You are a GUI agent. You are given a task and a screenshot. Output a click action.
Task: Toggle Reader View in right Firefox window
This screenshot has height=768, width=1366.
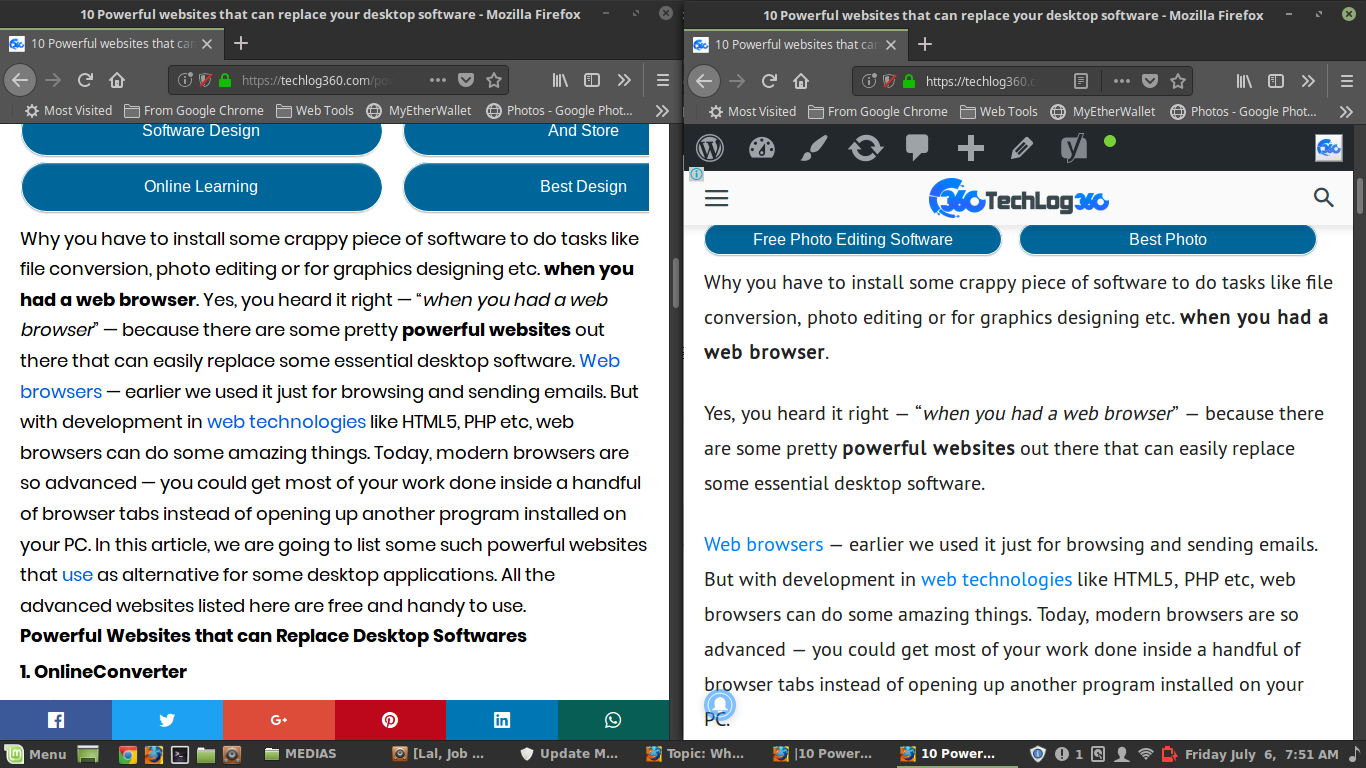tap(1080, 81)
